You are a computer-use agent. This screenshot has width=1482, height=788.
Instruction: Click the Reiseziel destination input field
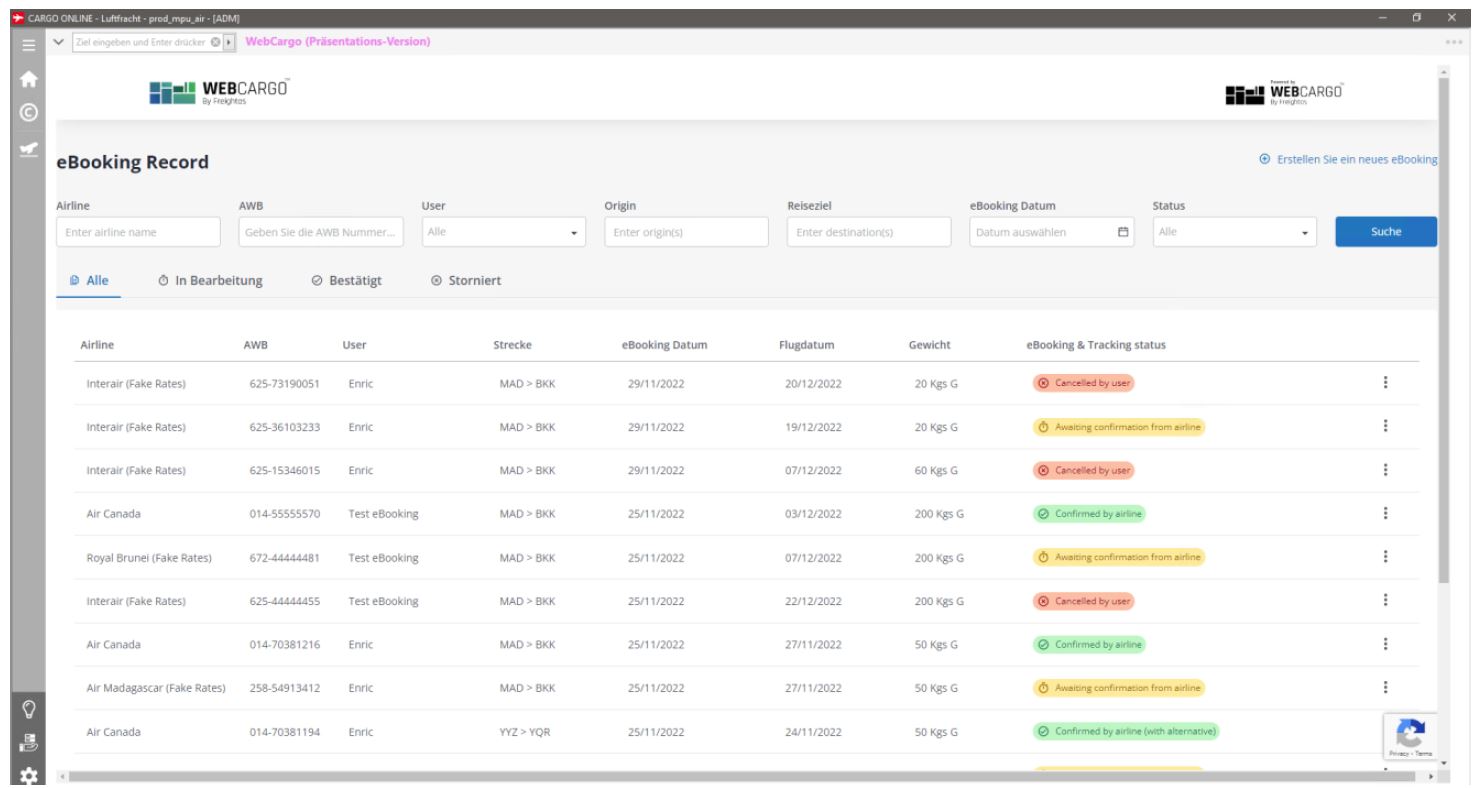pos(869,232)
